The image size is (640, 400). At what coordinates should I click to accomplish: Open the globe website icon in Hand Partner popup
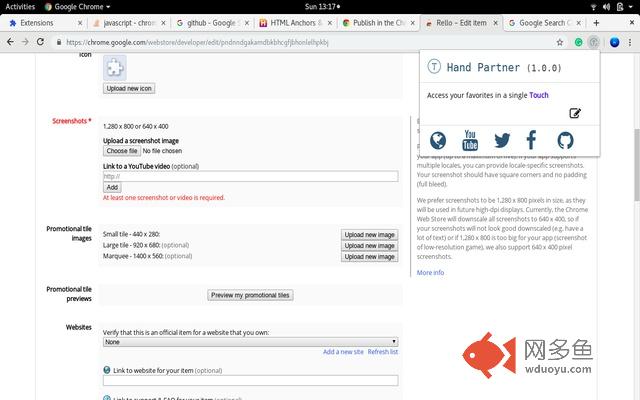click(438, 140)
